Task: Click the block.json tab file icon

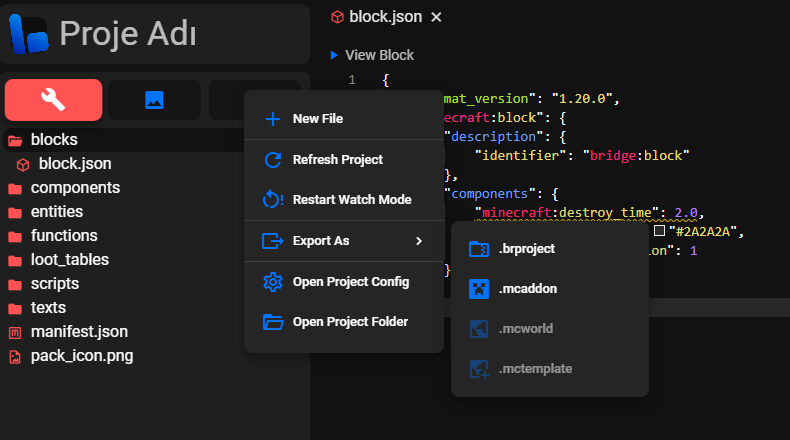Action: tap(337, 17)
